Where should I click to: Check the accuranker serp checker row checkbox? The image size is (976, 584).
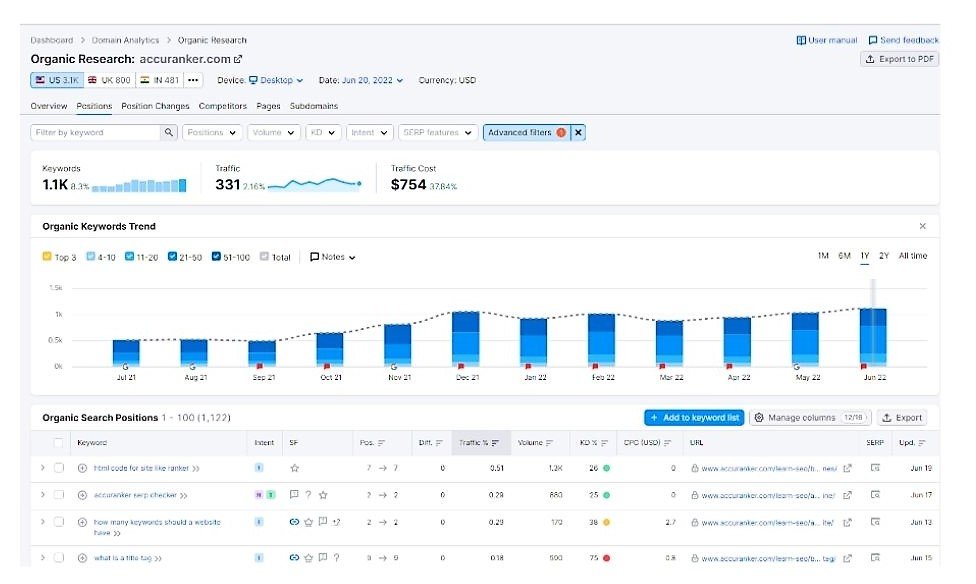point(59,495)
